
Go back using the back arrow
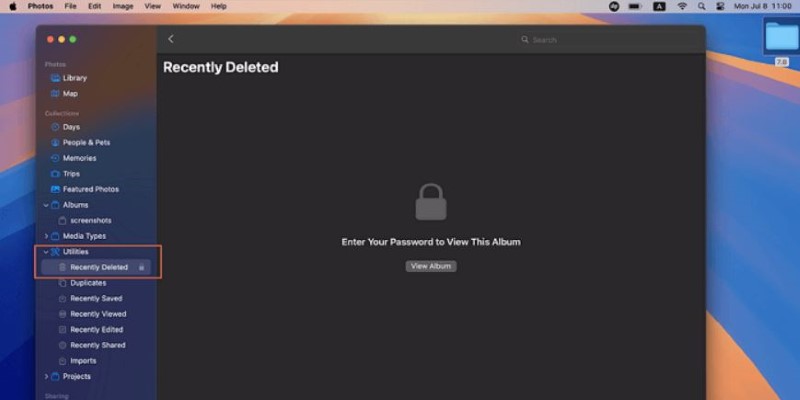171,39
